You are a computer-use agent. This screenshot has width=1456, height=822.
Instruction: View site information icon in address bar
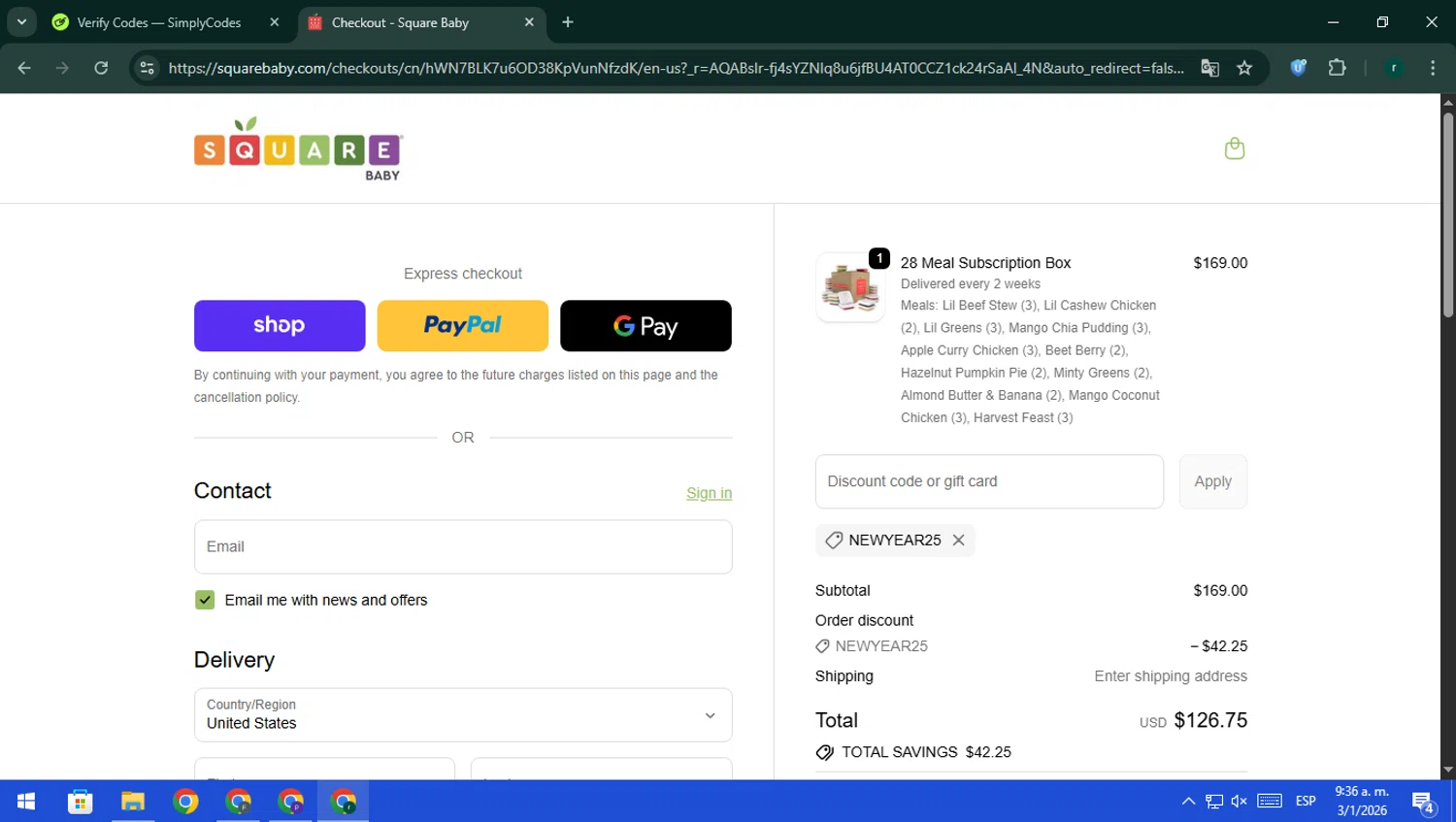coord(147,68)
